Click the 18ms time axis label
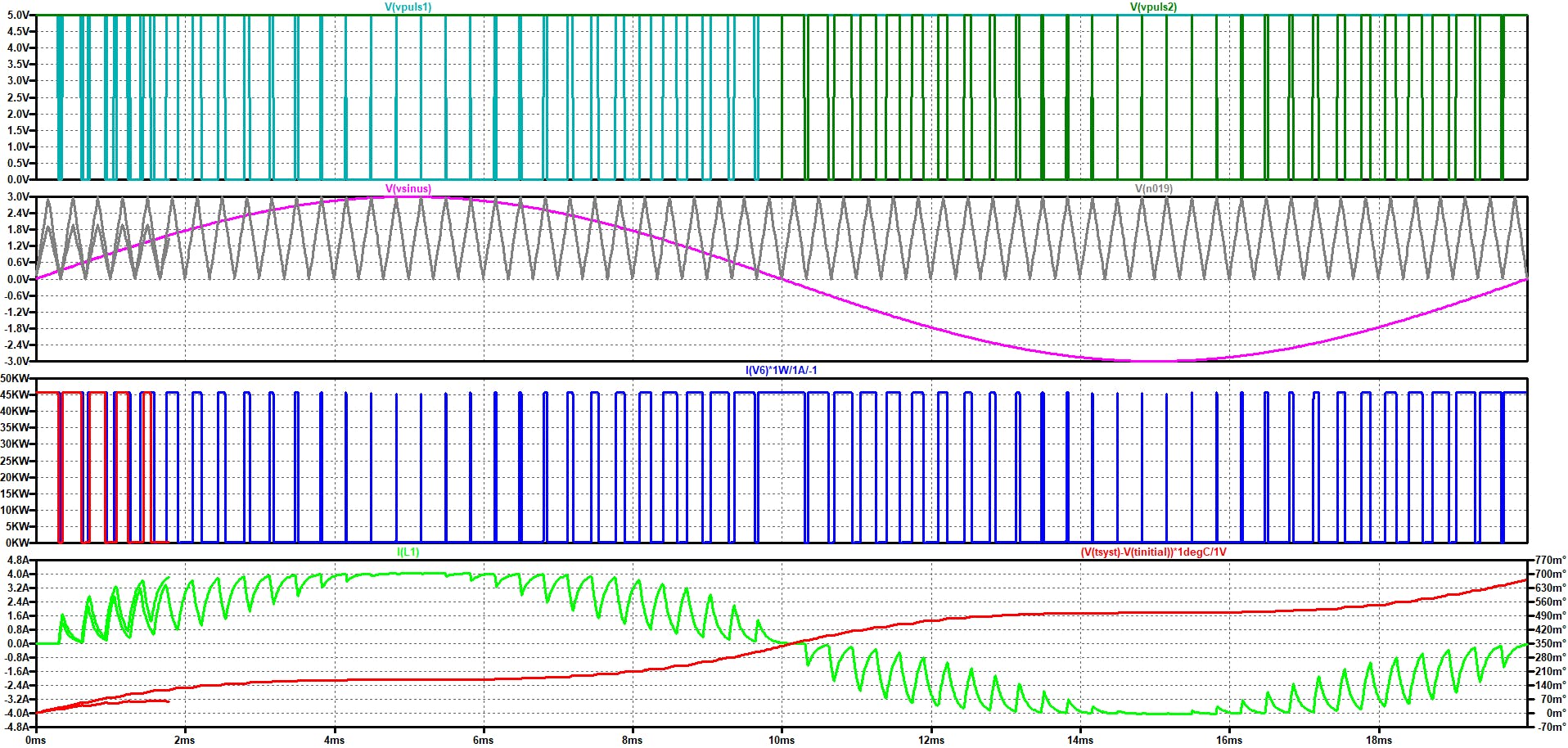The width and height of the screenshot is (1568, 748). pyautogui.click(x=1378, y=740)
